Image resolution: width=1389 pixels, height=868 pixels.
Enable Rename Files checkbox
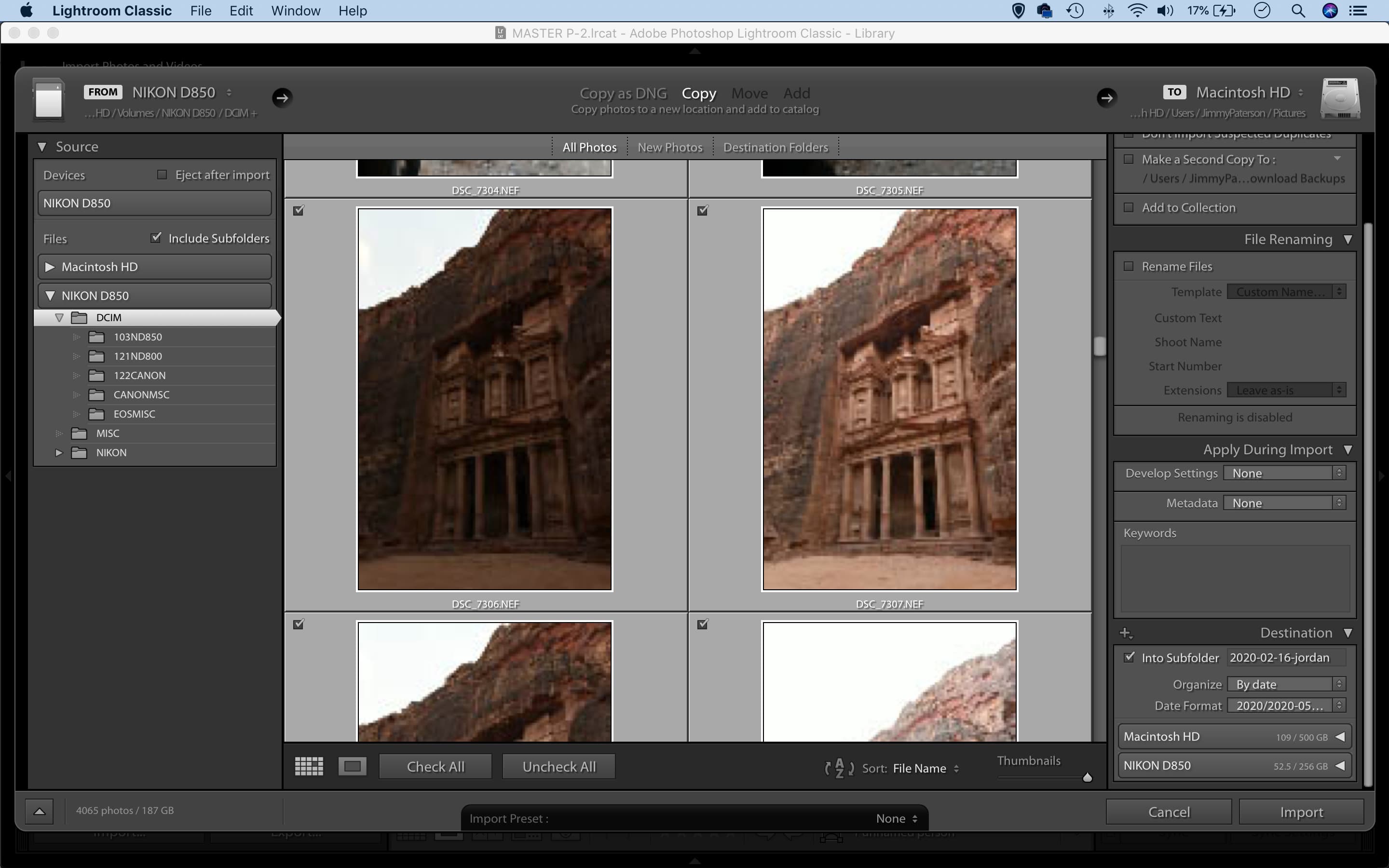click(x=1129, y=266)
